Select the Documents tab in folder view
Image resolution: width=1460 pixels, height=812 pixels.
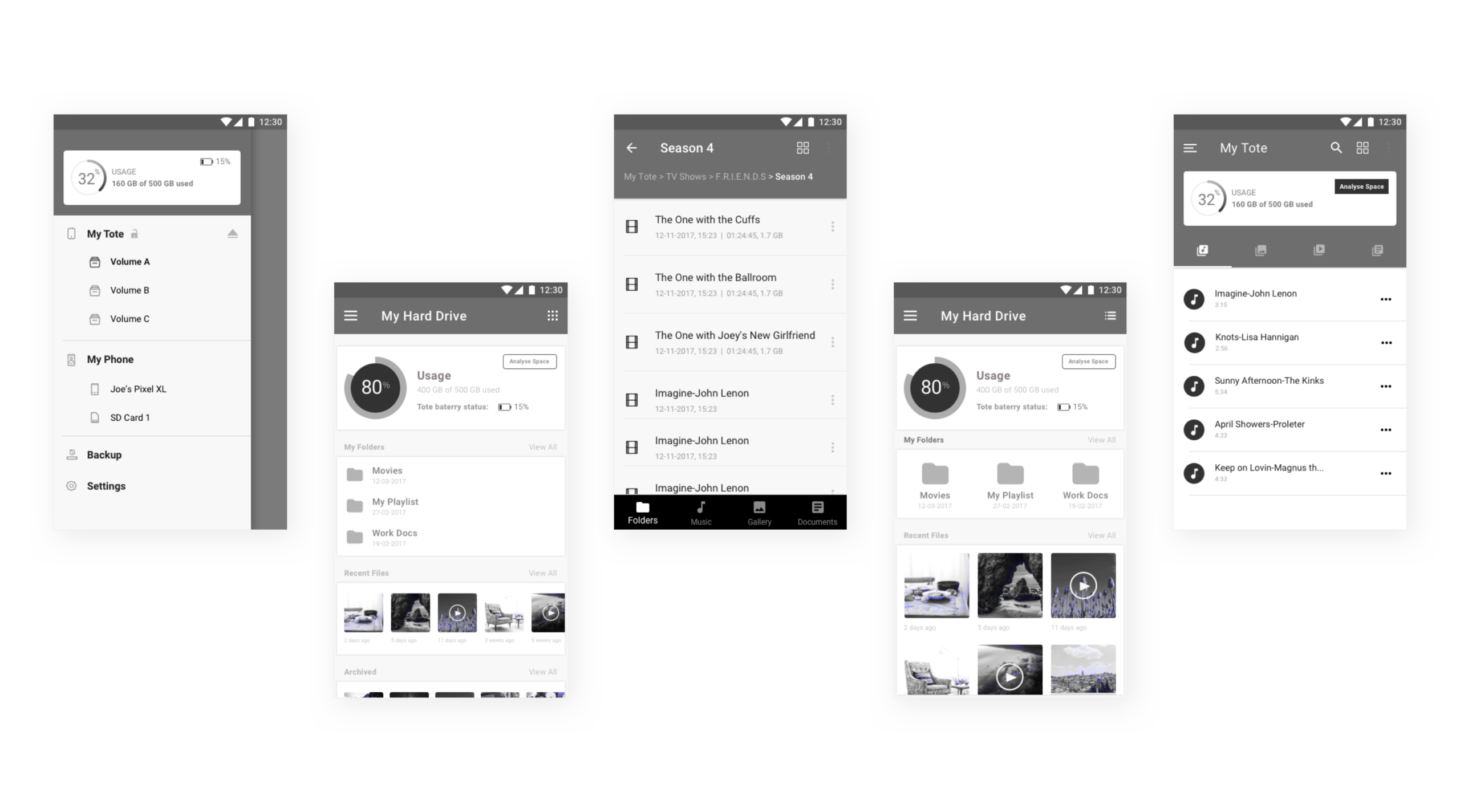click(x=817, y=512)
